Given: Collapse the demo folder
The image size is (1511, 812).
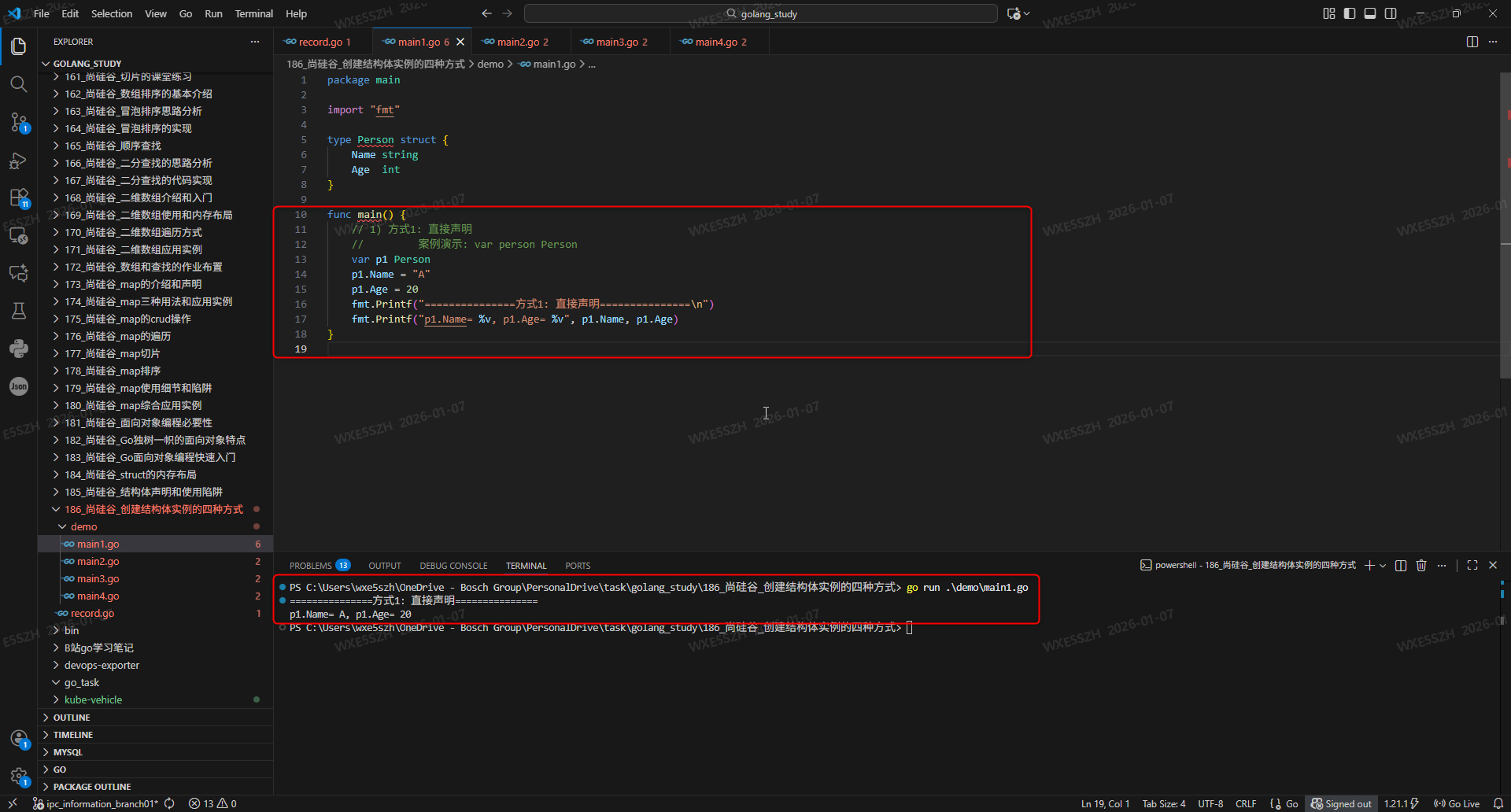Looking at the screenshot, I should (62, 526).
